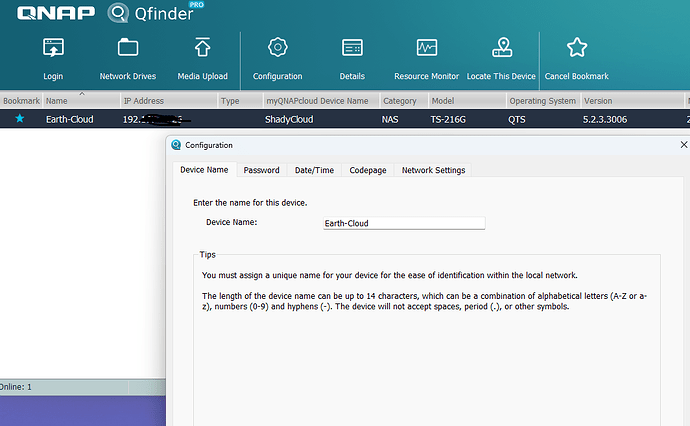Switch to the Codepage tab

click(x=368, y=170)
